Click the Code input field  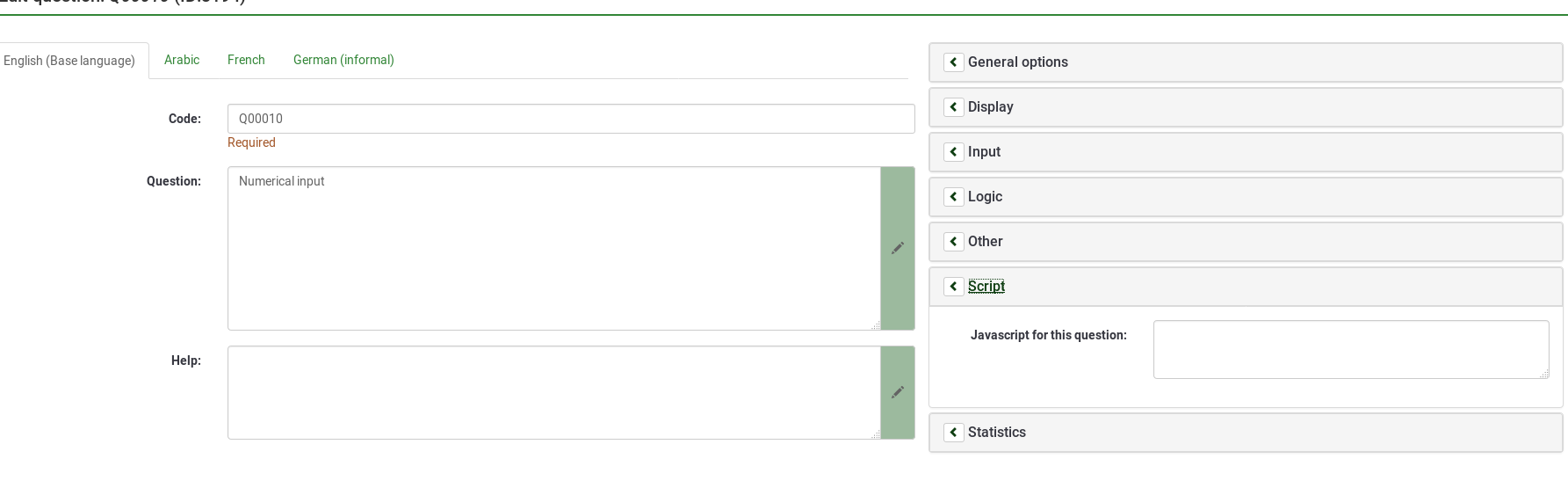pyautogui.click(x=571, y=119)
